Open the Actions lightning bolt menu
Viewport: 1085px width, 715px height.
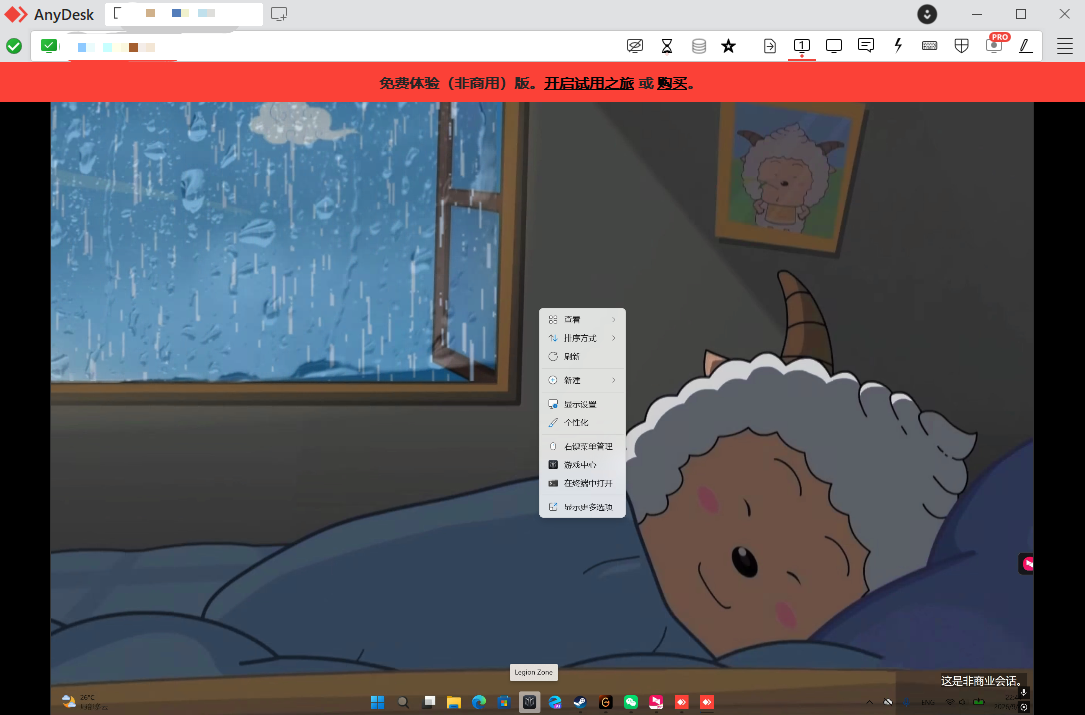coord(898,46)
